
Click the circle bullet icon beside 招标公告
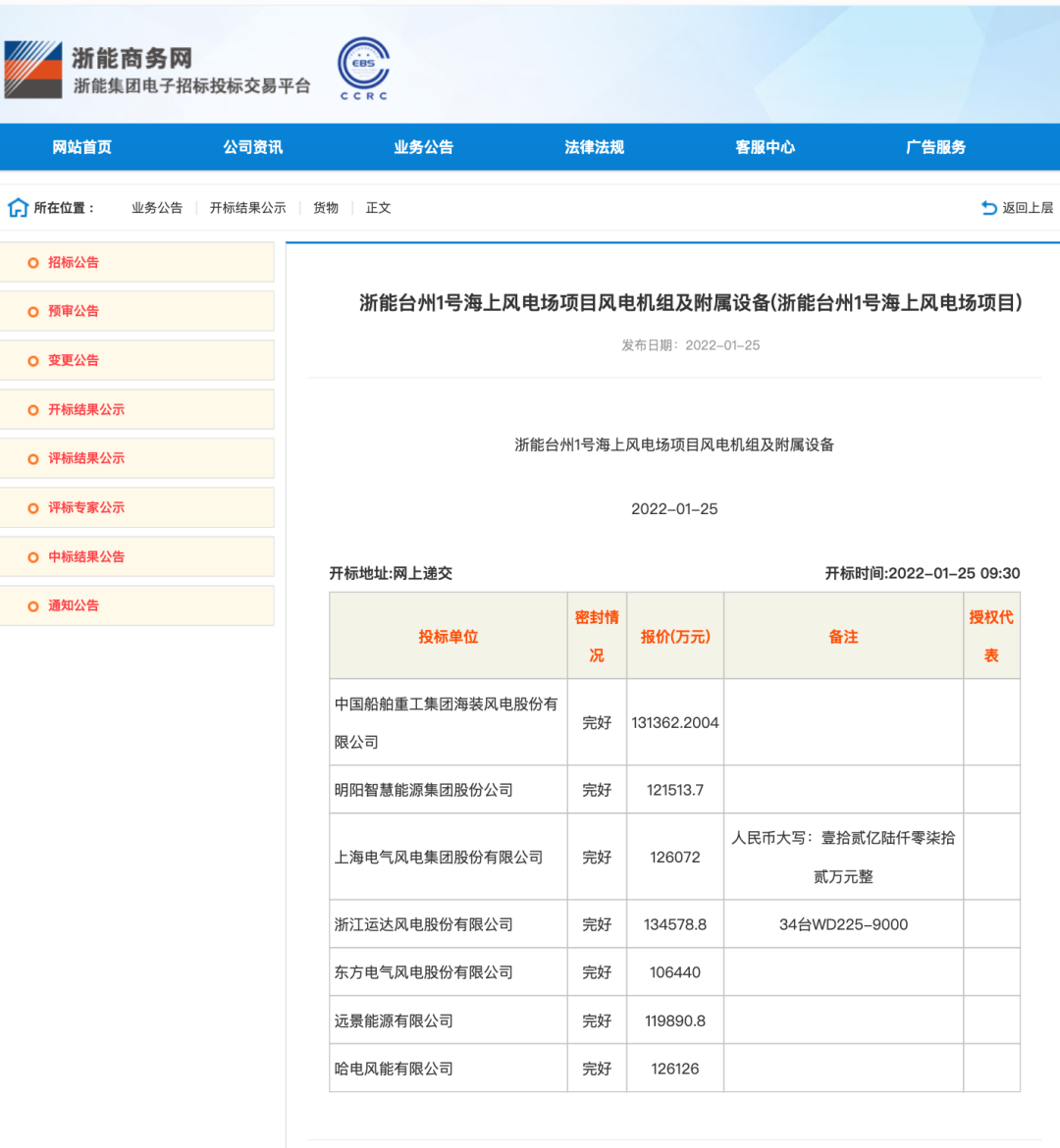tap(33, 263)
